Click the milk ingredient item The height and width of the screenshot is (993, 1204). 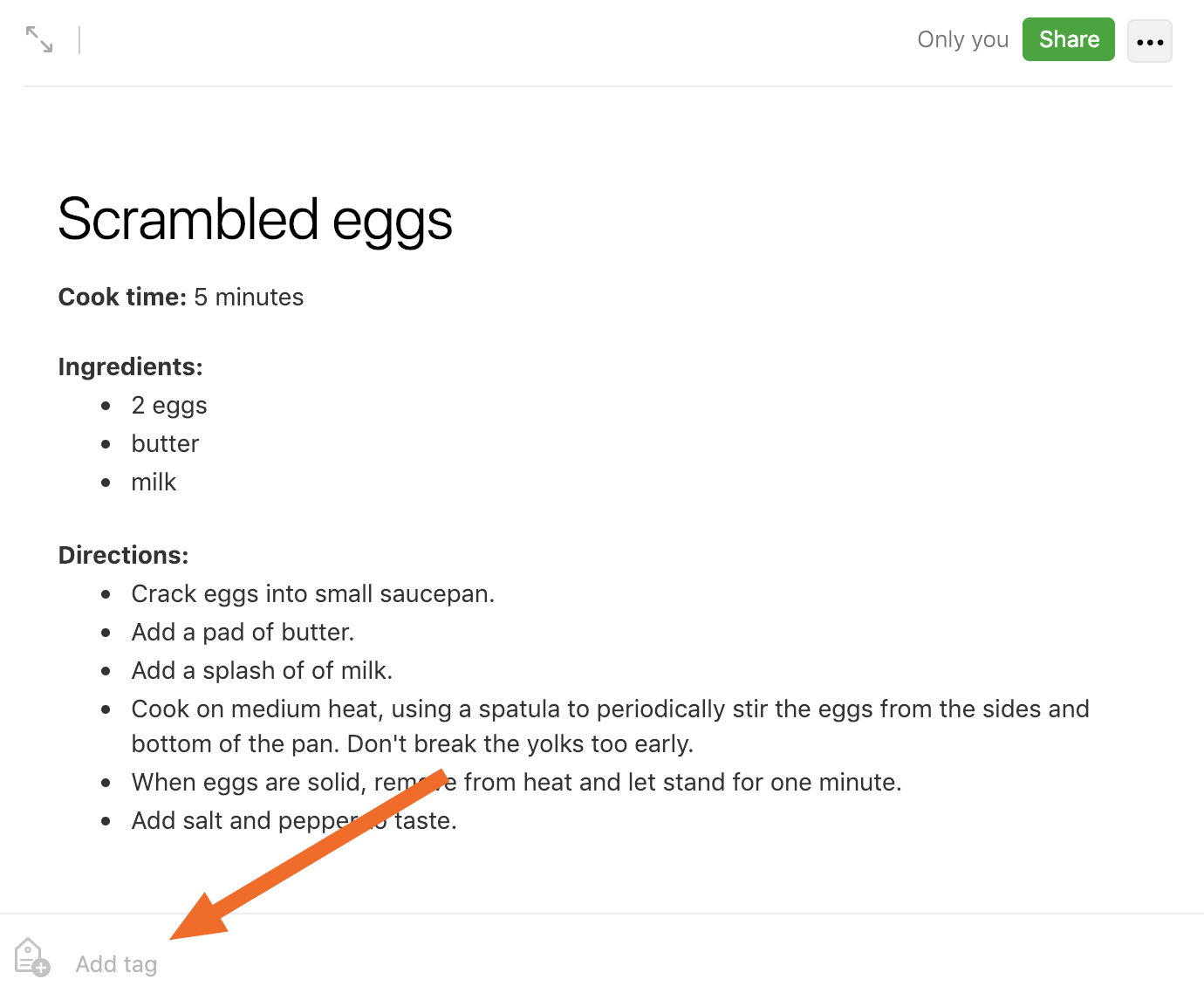[x=154, y=482]
